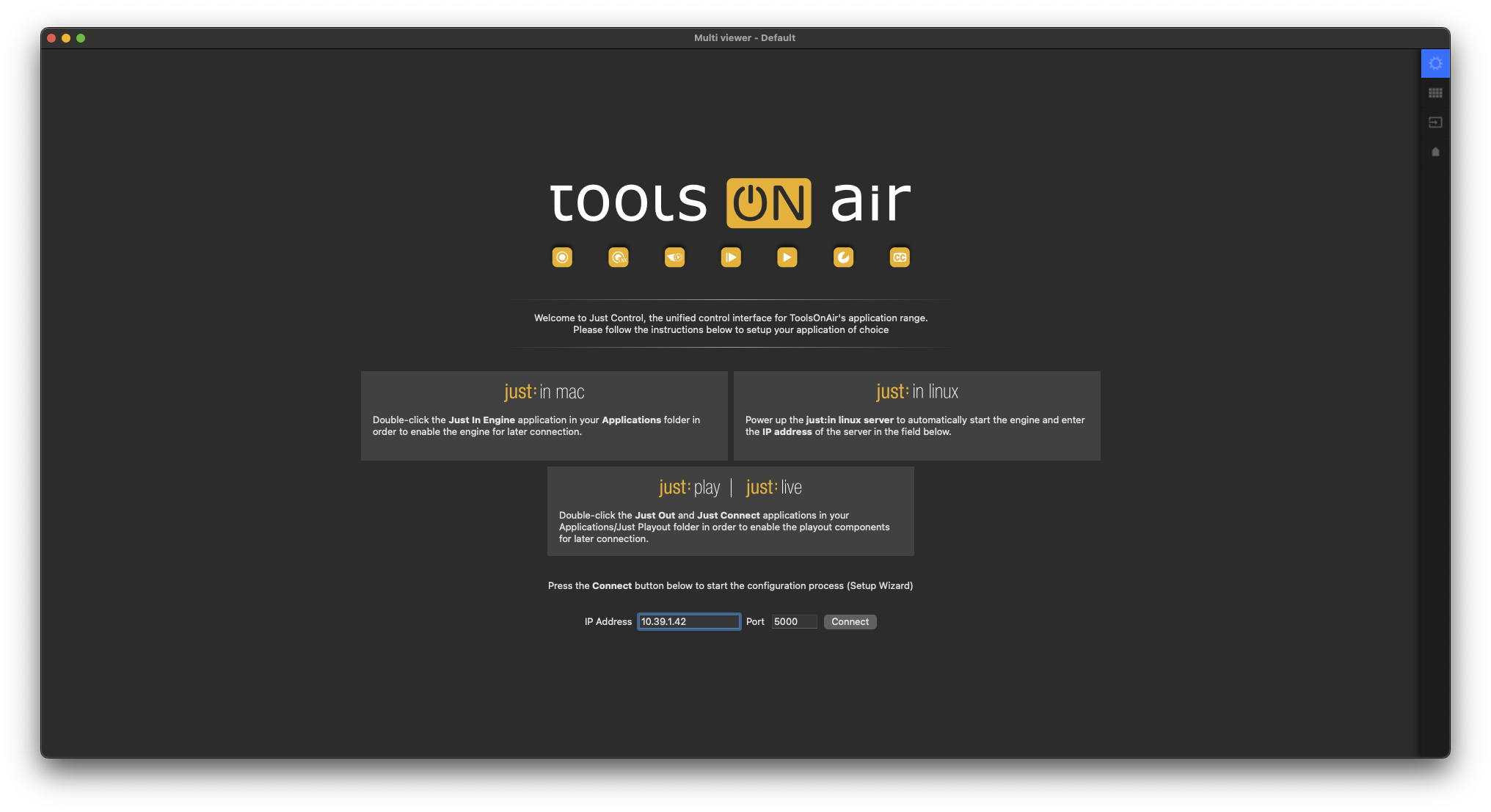Viewport: 1491px width, 812px height.
Task: Click the swirl circle app icon
Action: [x=844, y=257]
